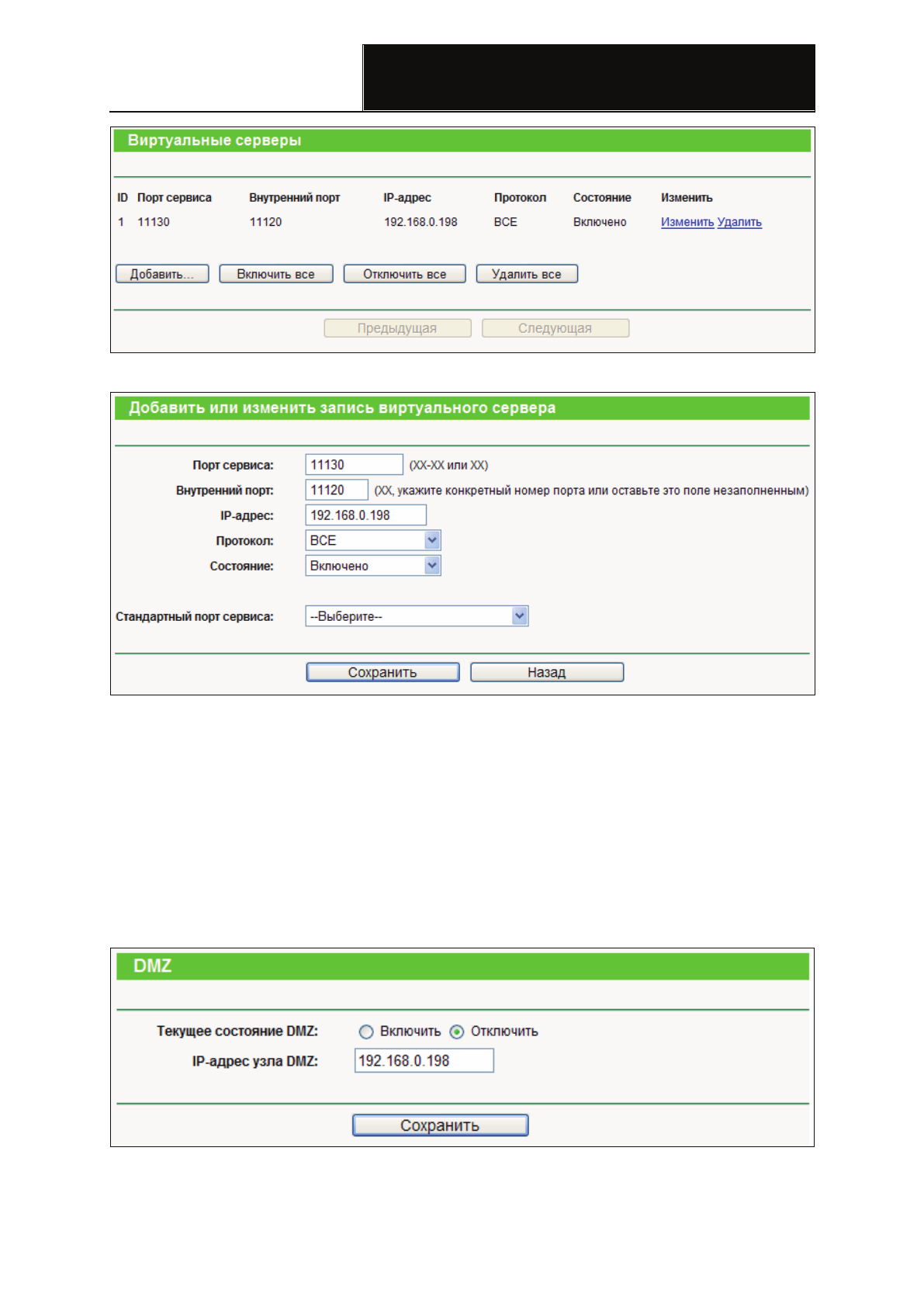Click the Удалить все button
This screenshot has height=1307, width=924.
click(526, 274)
